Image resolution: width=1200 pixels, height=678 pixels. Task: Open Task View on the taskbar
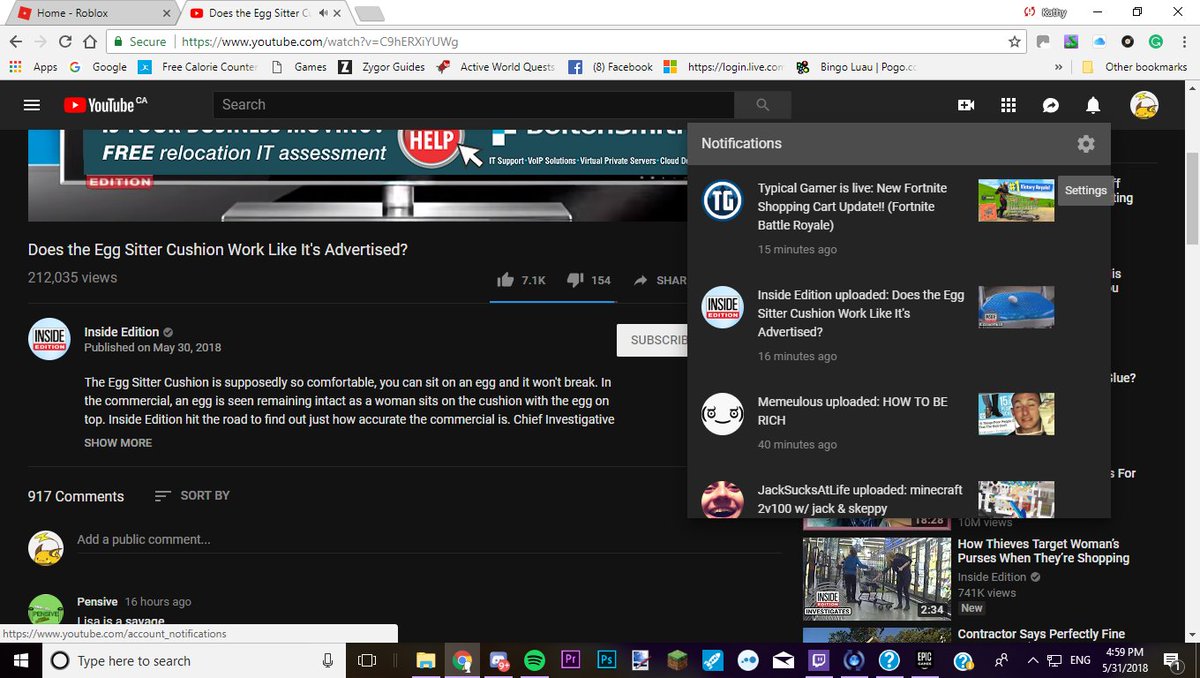click(x=367, y=661)
